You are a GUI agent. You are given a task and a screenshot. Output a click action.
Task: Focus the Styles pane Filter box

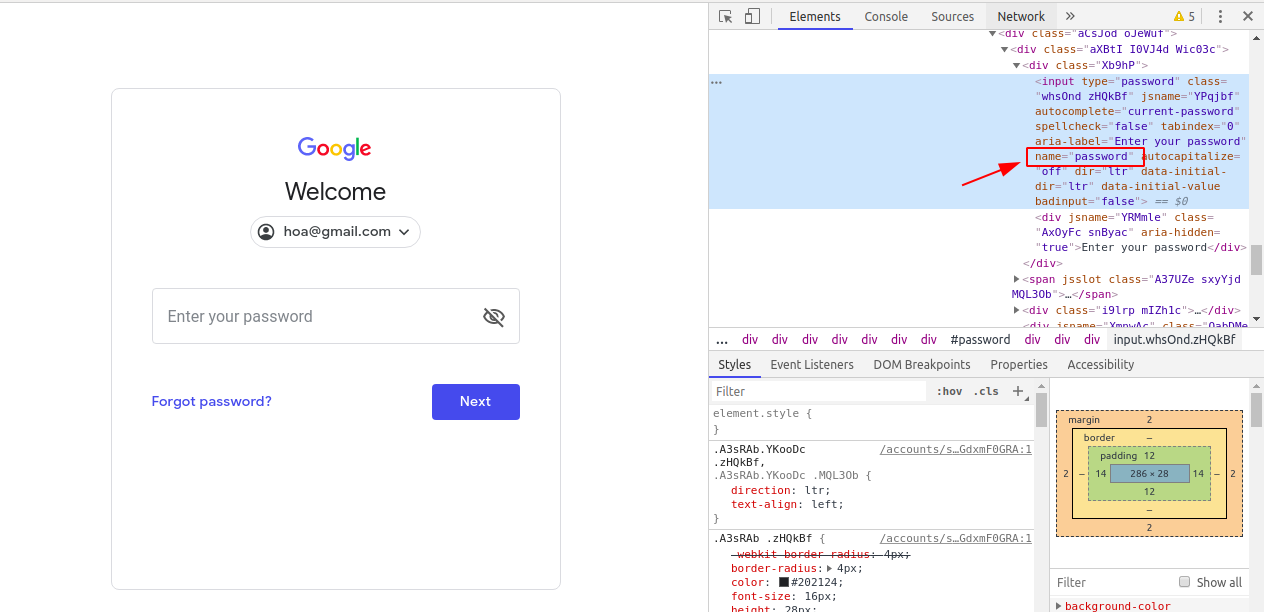pos(820,391)
